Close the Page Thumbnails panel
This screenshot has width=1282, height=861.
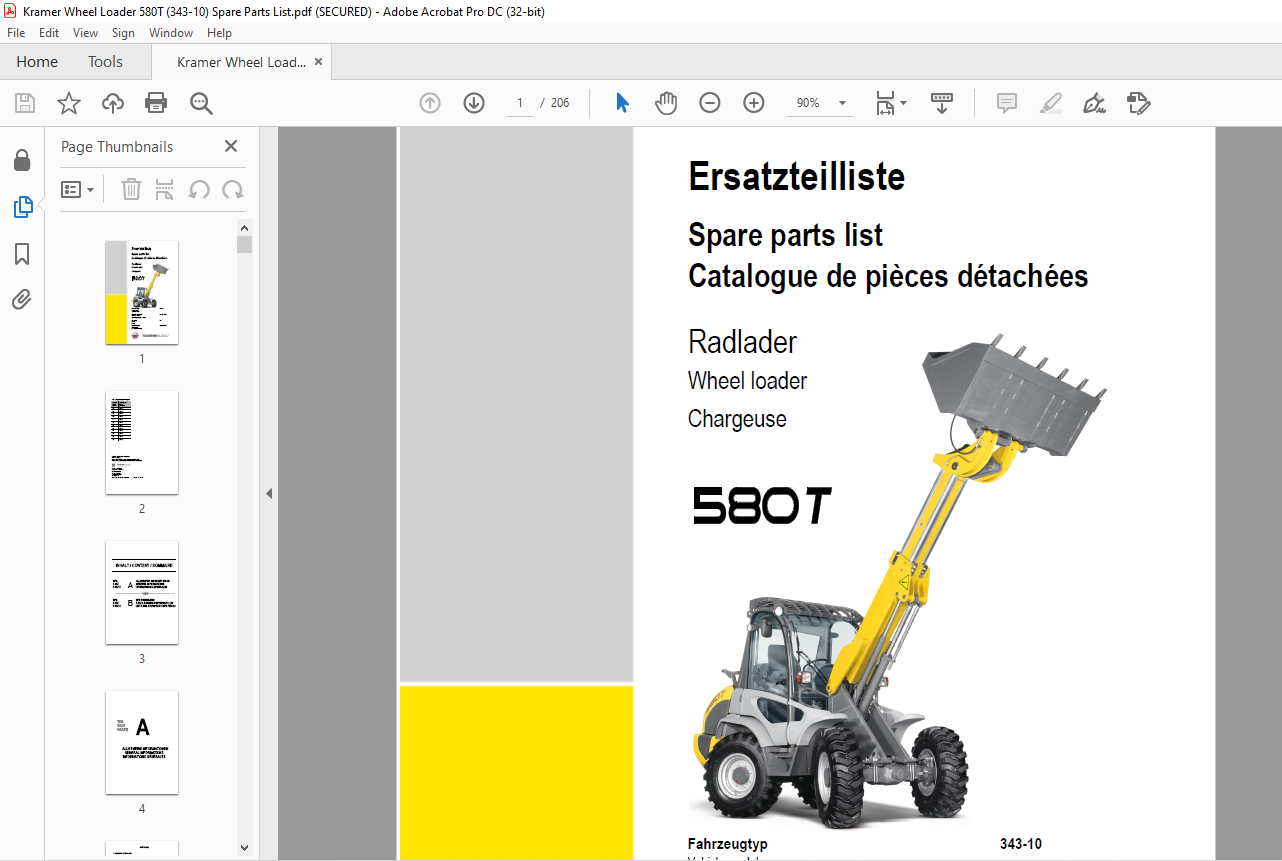click(x=231, y=146)
